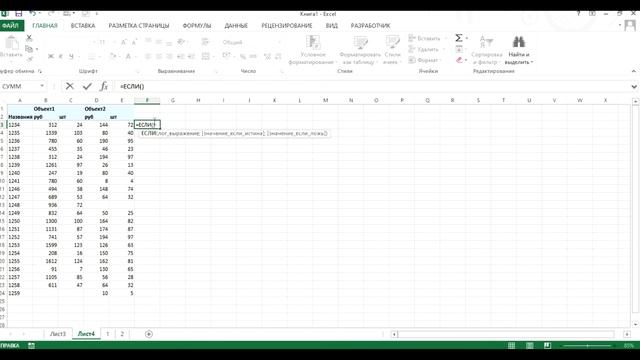Open the ФАЙЛ (File) tab
Viewport: 640px width, 360px height.
11,25
